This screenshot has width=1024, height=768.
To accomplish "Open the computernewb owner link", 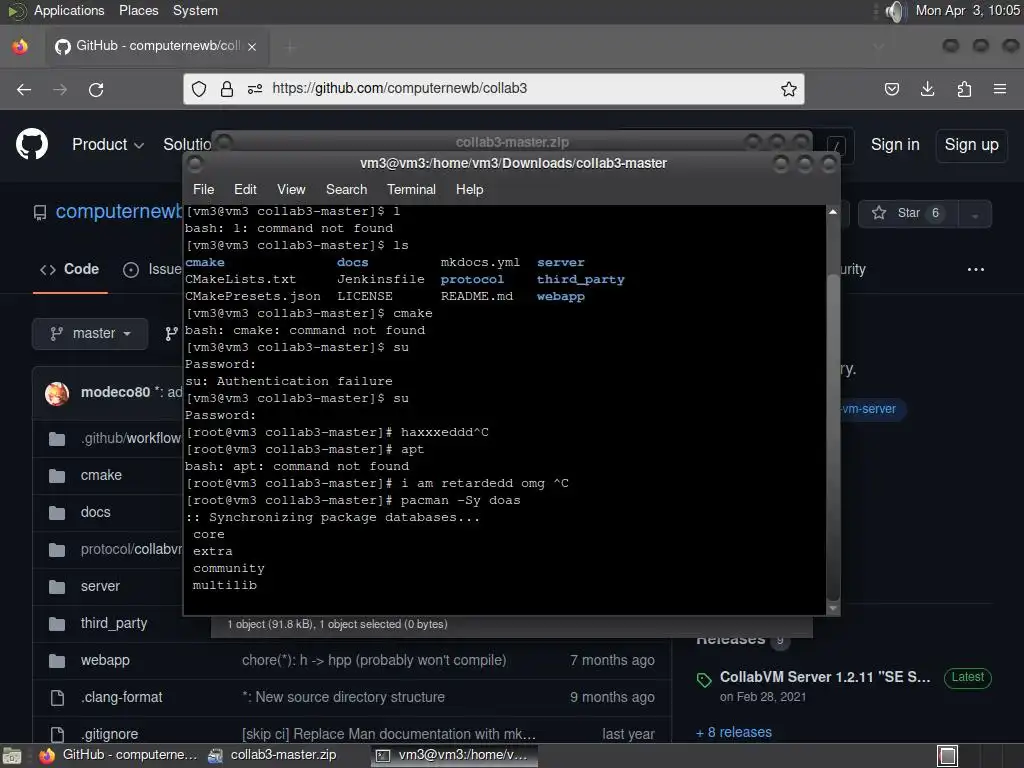I will [x=119, y=212].
